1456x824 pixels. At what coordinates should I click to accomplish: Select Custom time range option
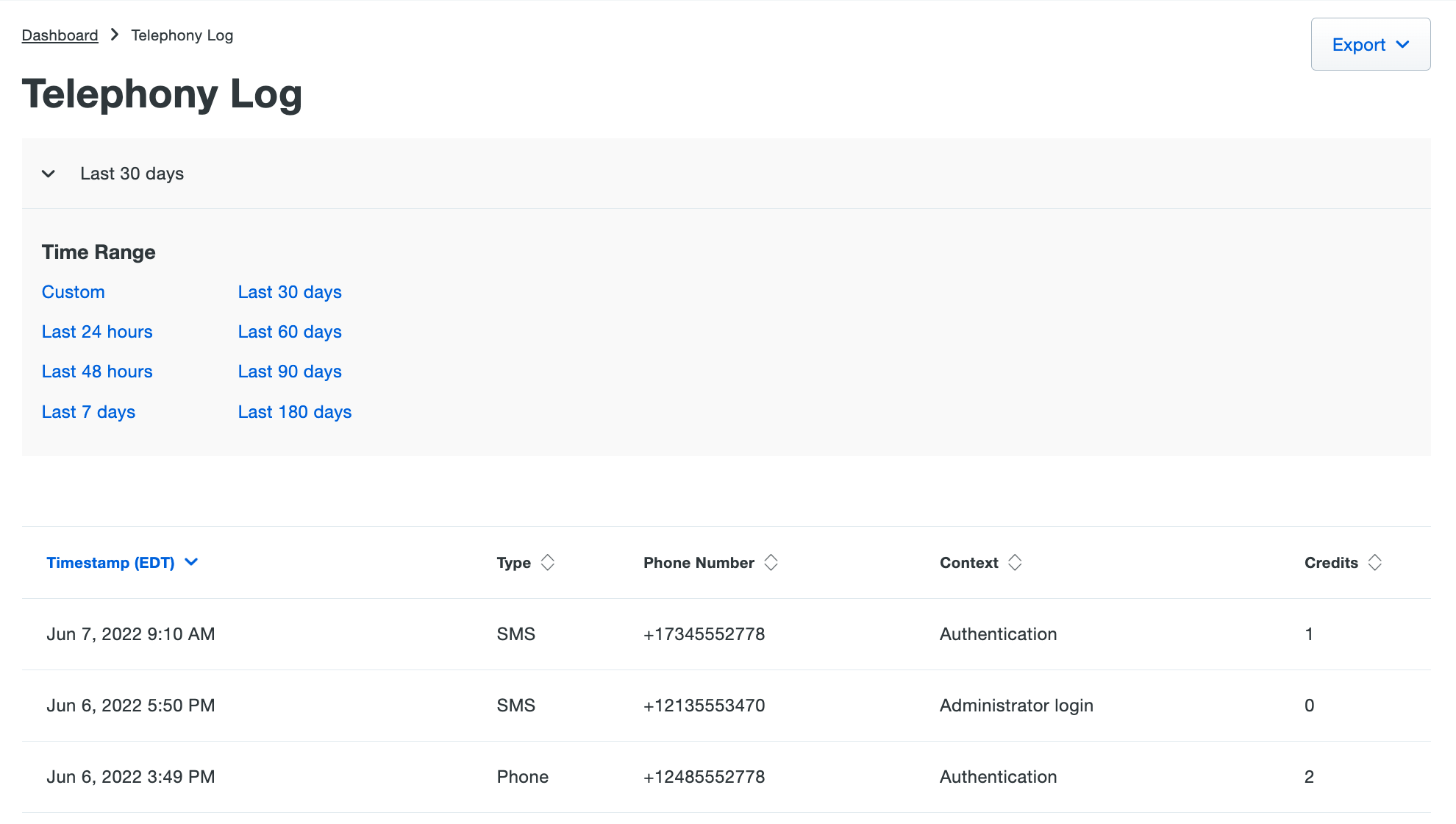click(72, 291)
